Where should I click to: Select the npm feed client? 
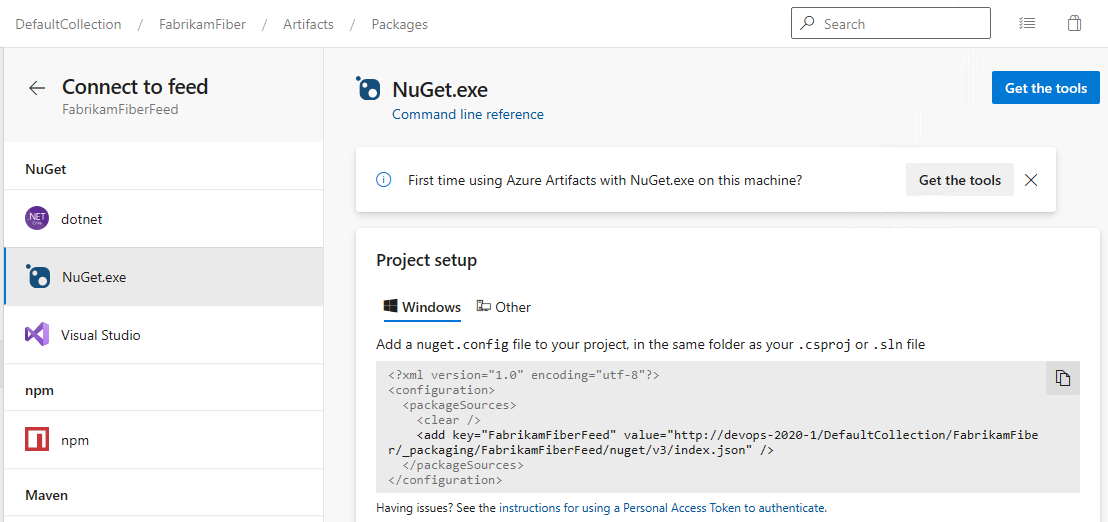[x=75, y=440]
